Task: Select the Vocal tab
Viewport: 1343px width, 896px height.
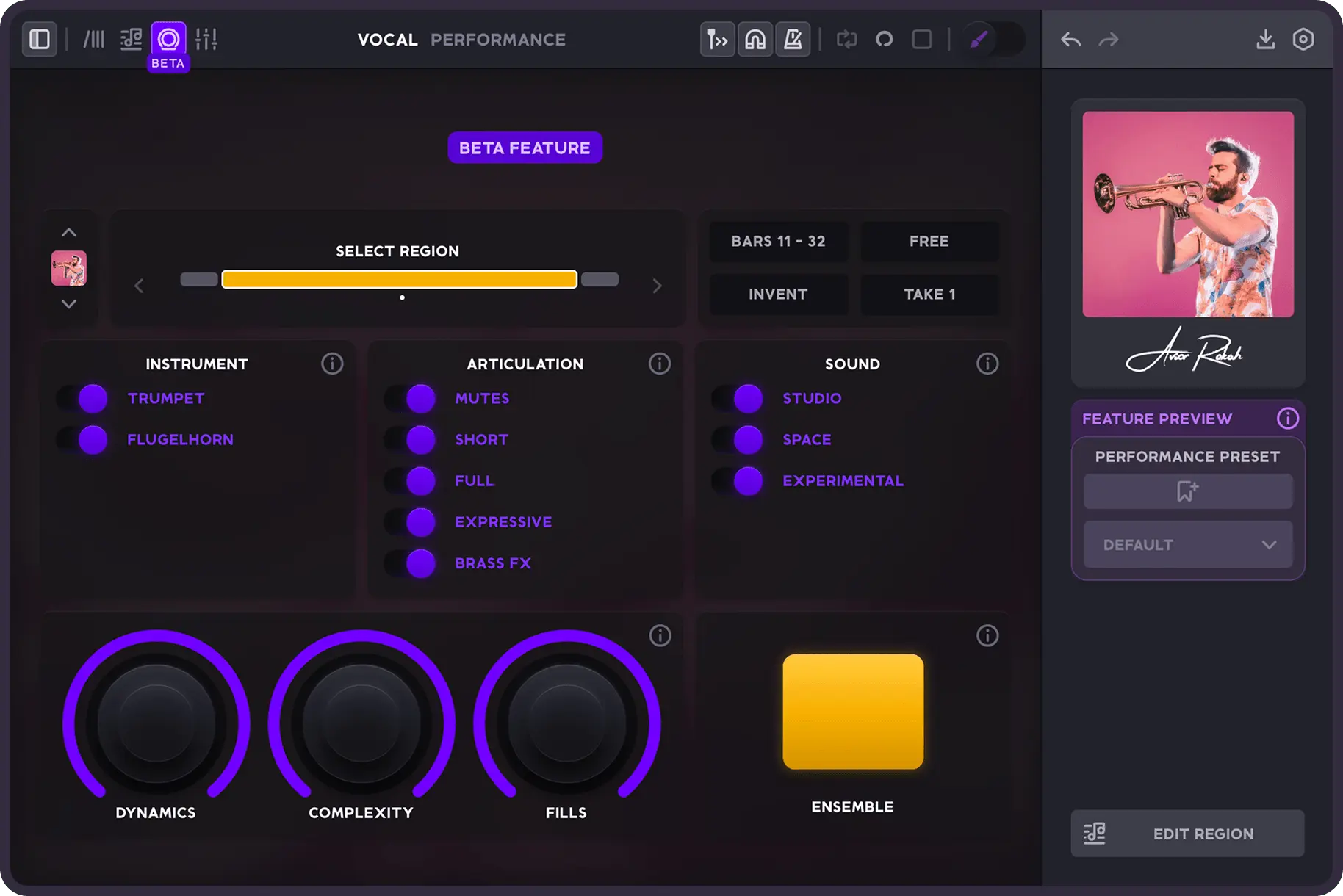Action: click(x=387, y=40)
